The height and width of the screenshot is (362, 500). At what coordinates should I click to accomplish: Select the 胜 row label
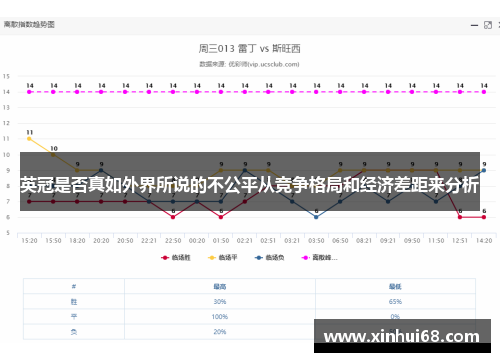(74, 302)
